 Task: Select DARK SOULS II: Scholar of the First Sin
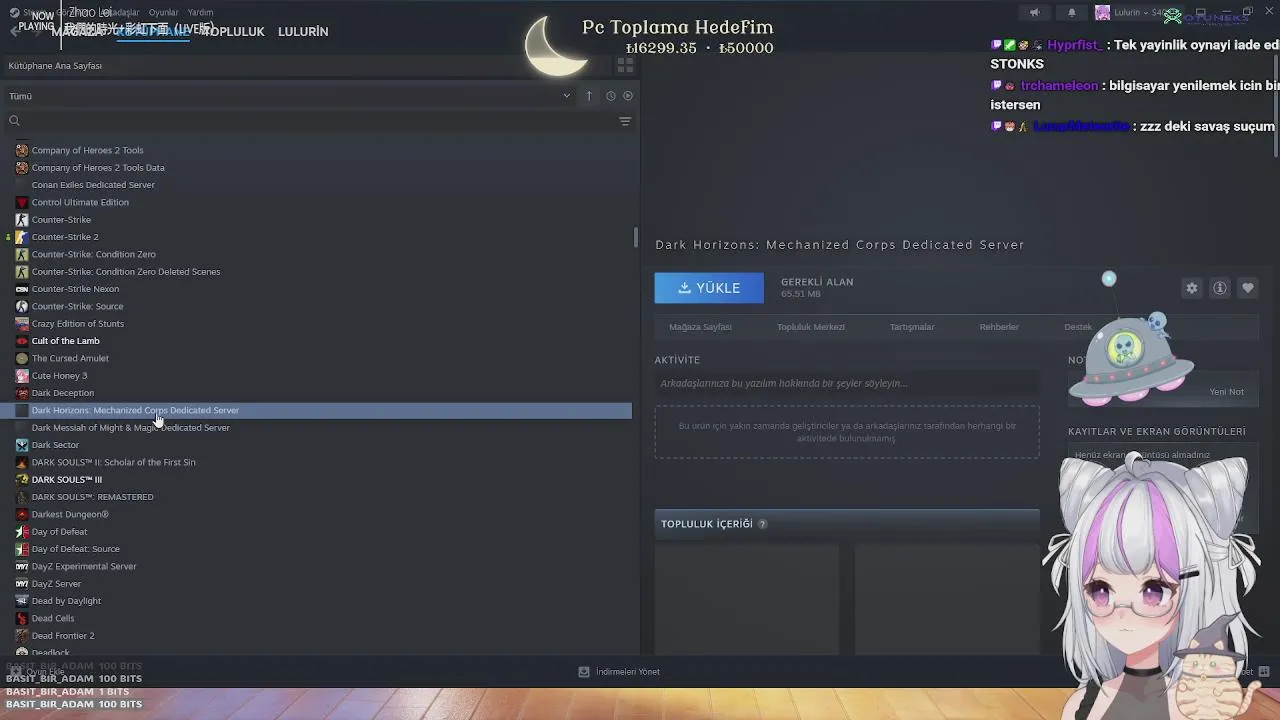point(114,462)
